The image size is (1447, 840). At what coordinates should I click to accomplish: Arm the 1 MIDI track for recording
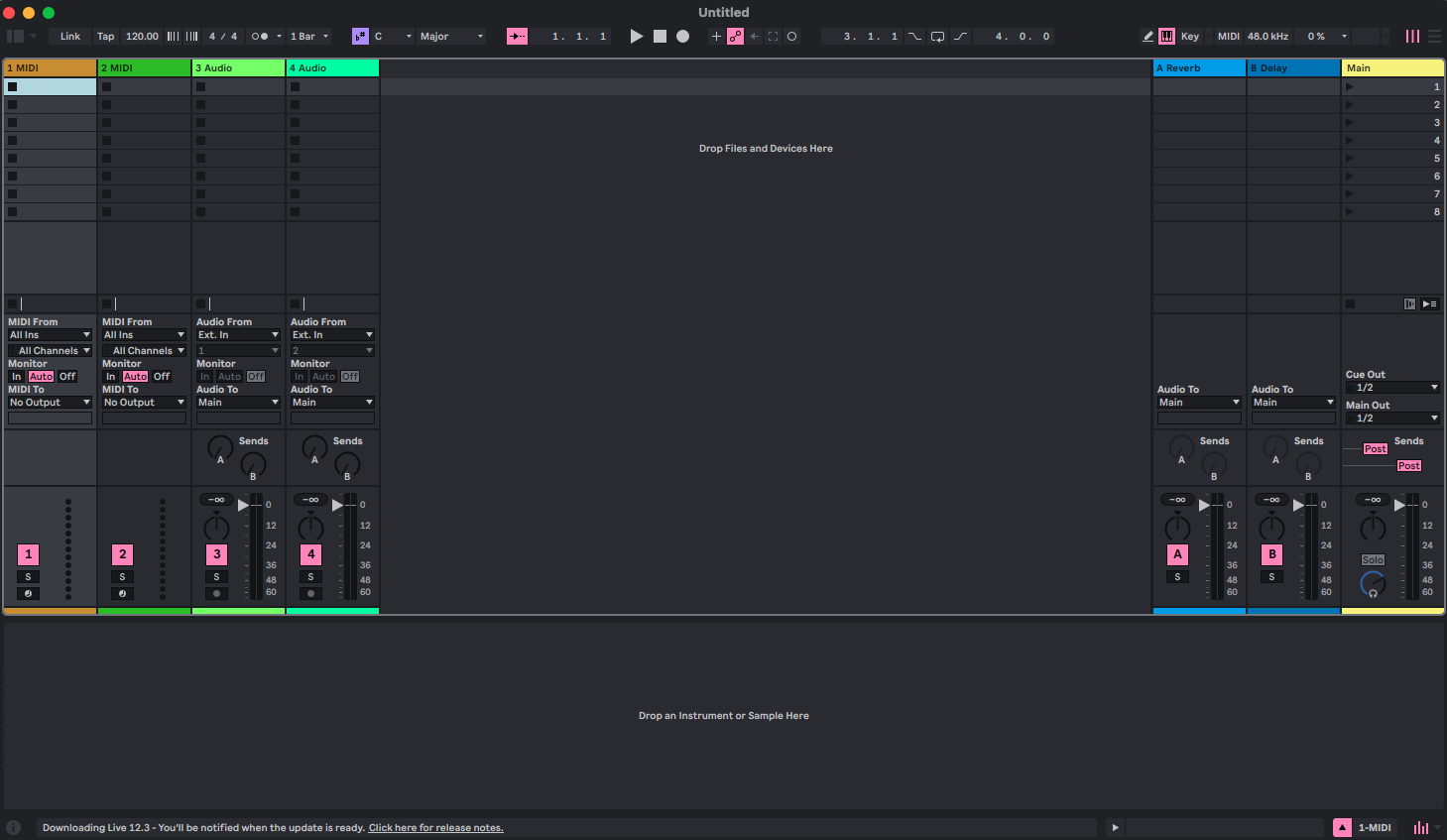[x=28, y=593]
